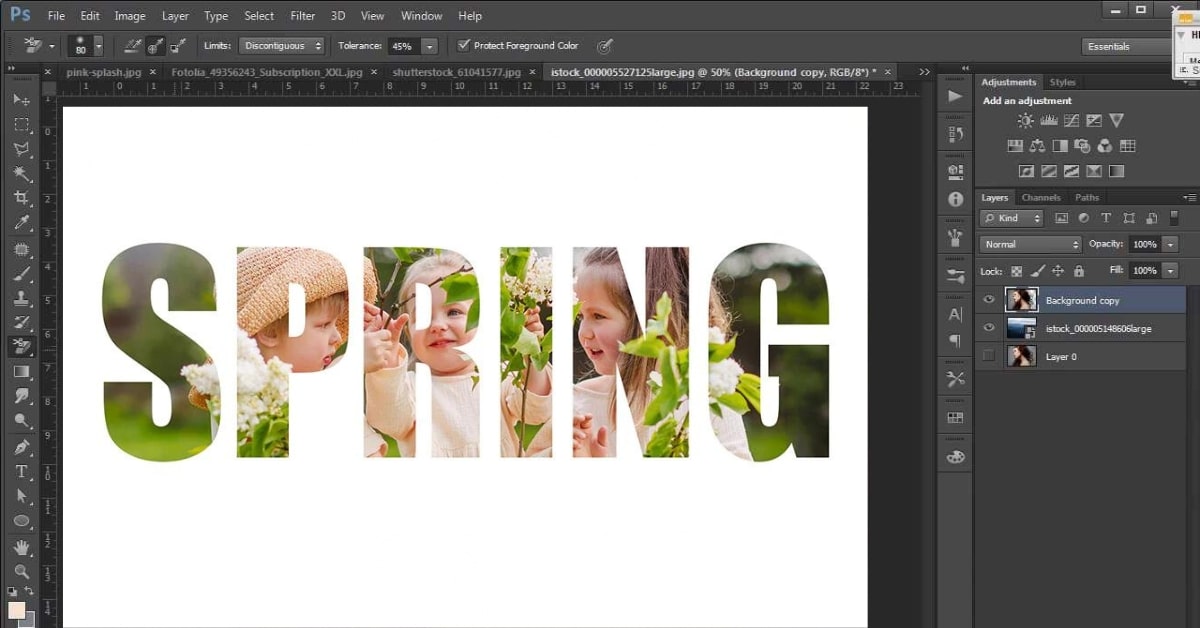Open the Image menu
Screen dimensions: 1200x628
[130, 16]
